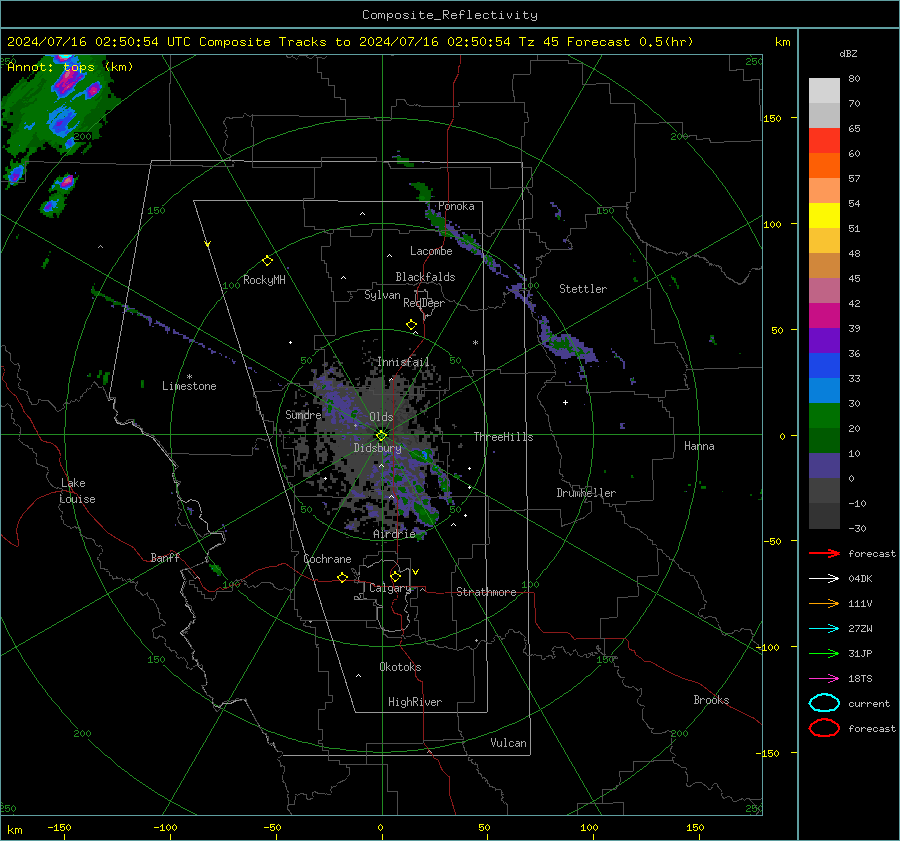Viewport: 900px width, 841px height.
Task: Click the Brooks city label
Action: coord(711,700)
